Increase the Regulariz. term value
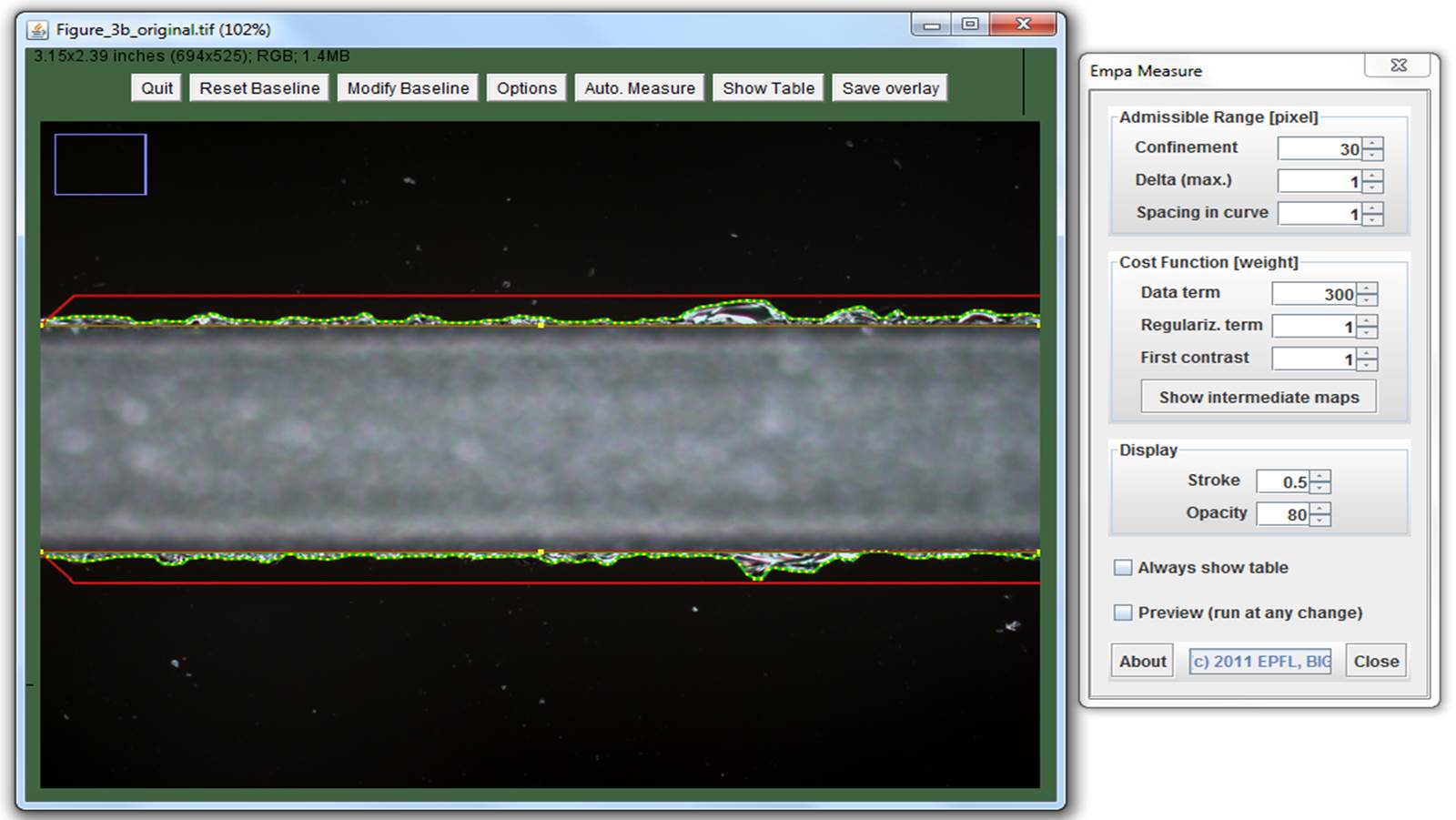The image size is (1456, 820). [1368, 320]
